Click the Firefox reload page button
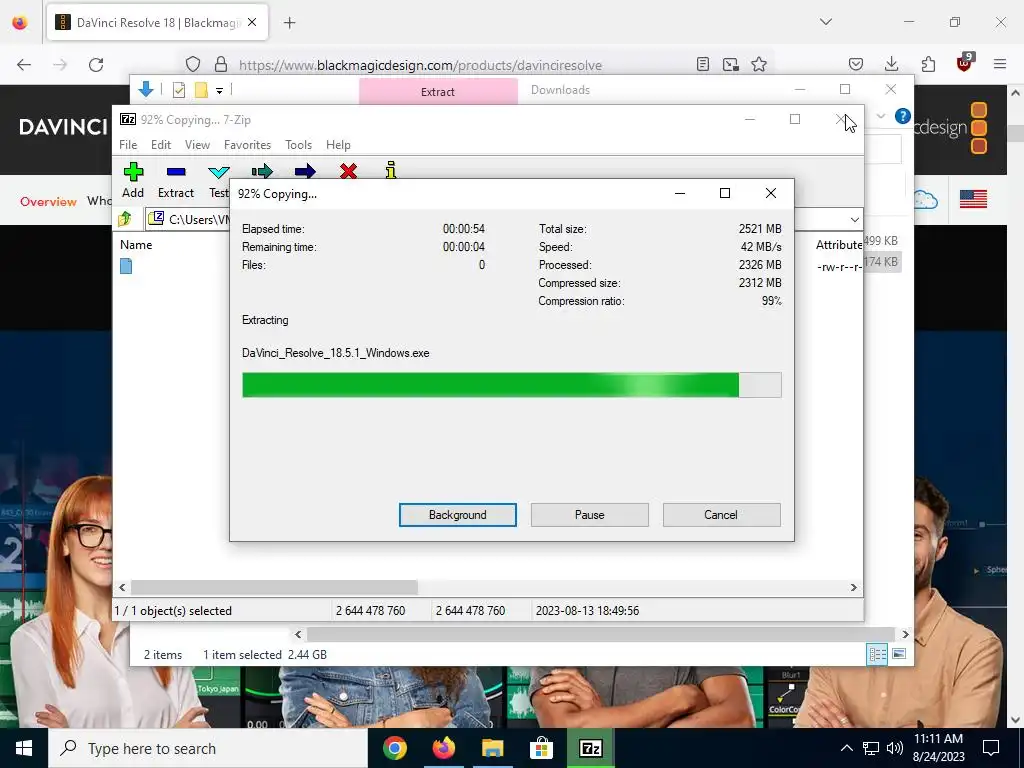This screenshot has height=768, width=1024. pyautogui.click(x=96, y=65)
